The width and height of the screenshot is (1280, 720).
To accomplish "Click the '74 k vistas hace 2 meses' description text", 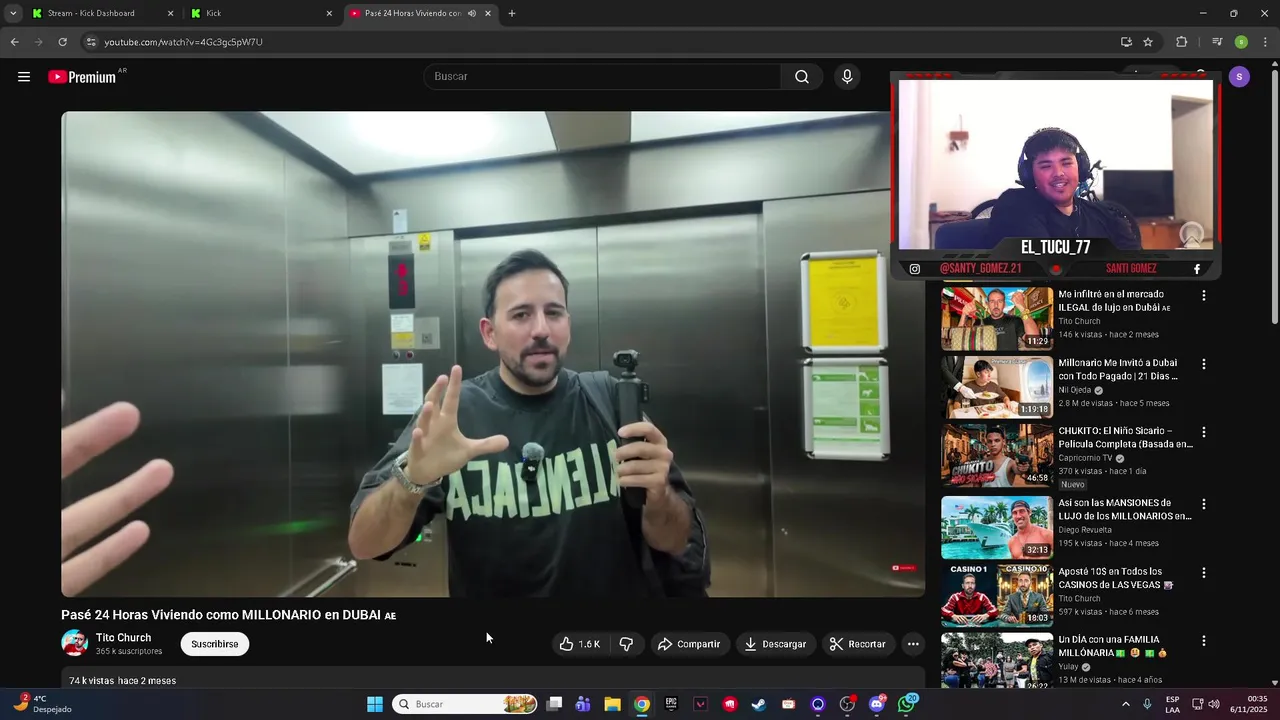I will pyautogui.click(x=122, y=681).
